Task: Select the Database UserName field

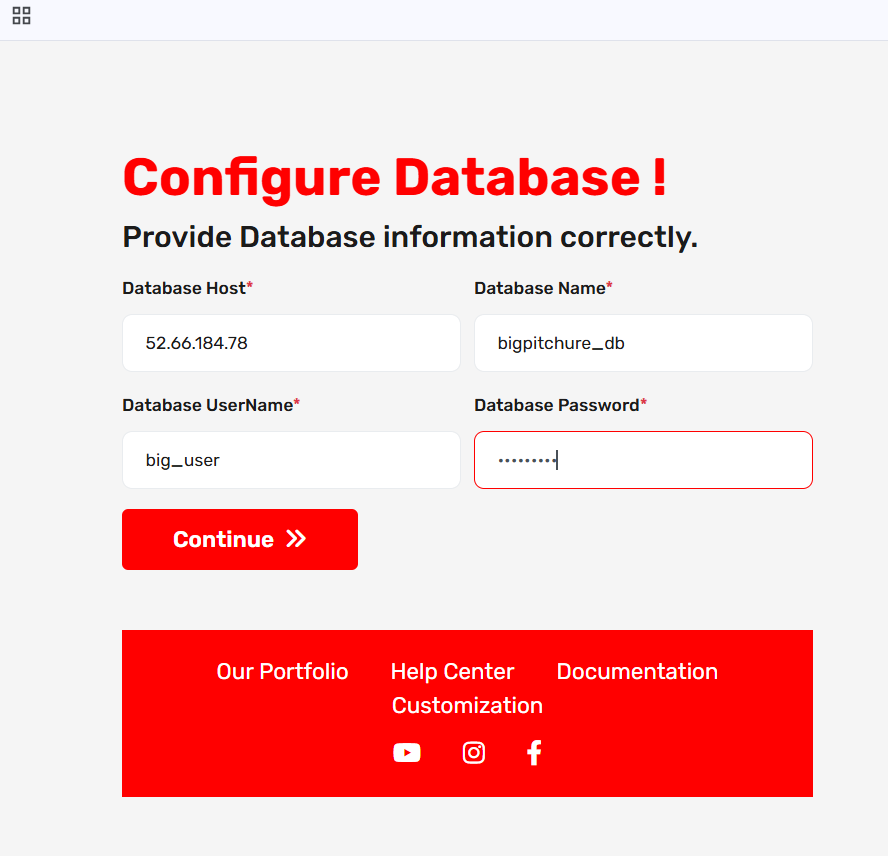Action: (x=291, y=460)
